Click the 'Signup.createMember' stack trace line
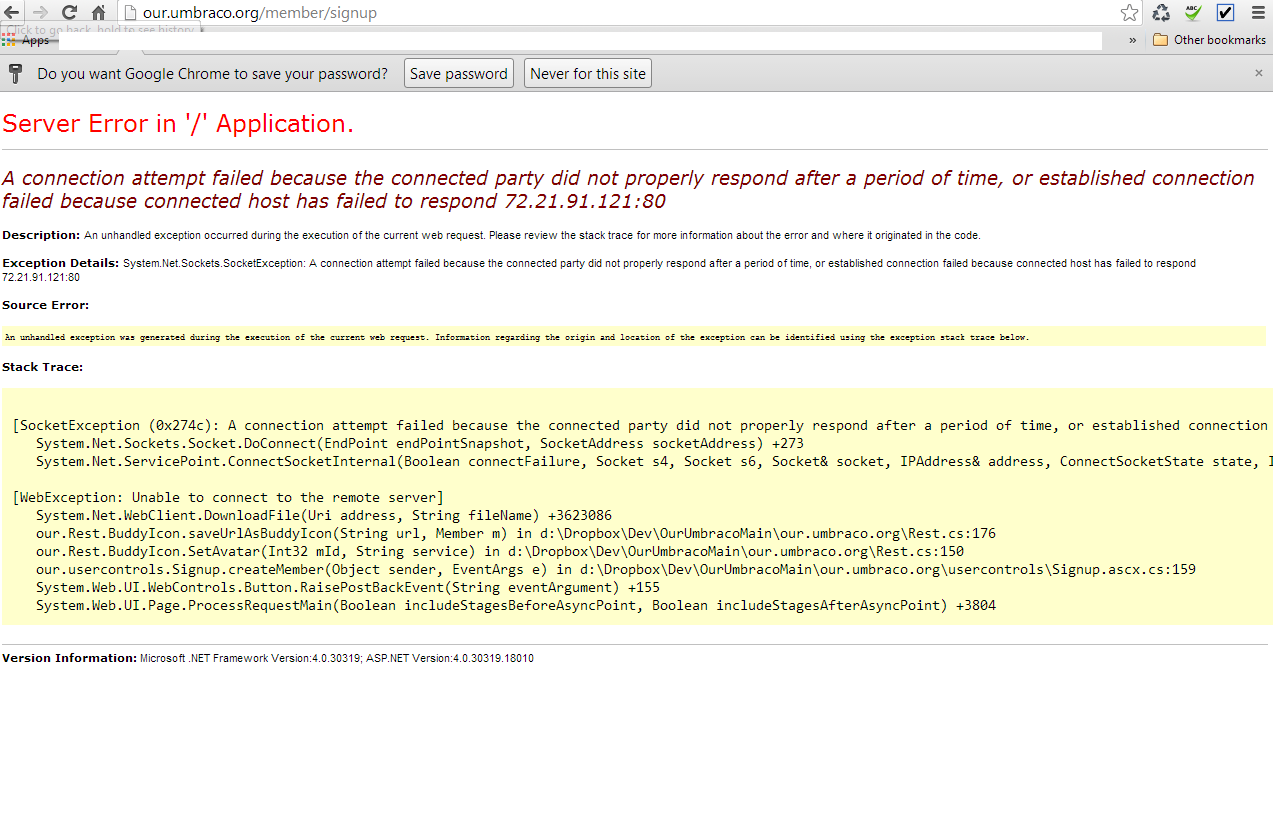This screenshot has height=822, width=1273. coord(616,569)
